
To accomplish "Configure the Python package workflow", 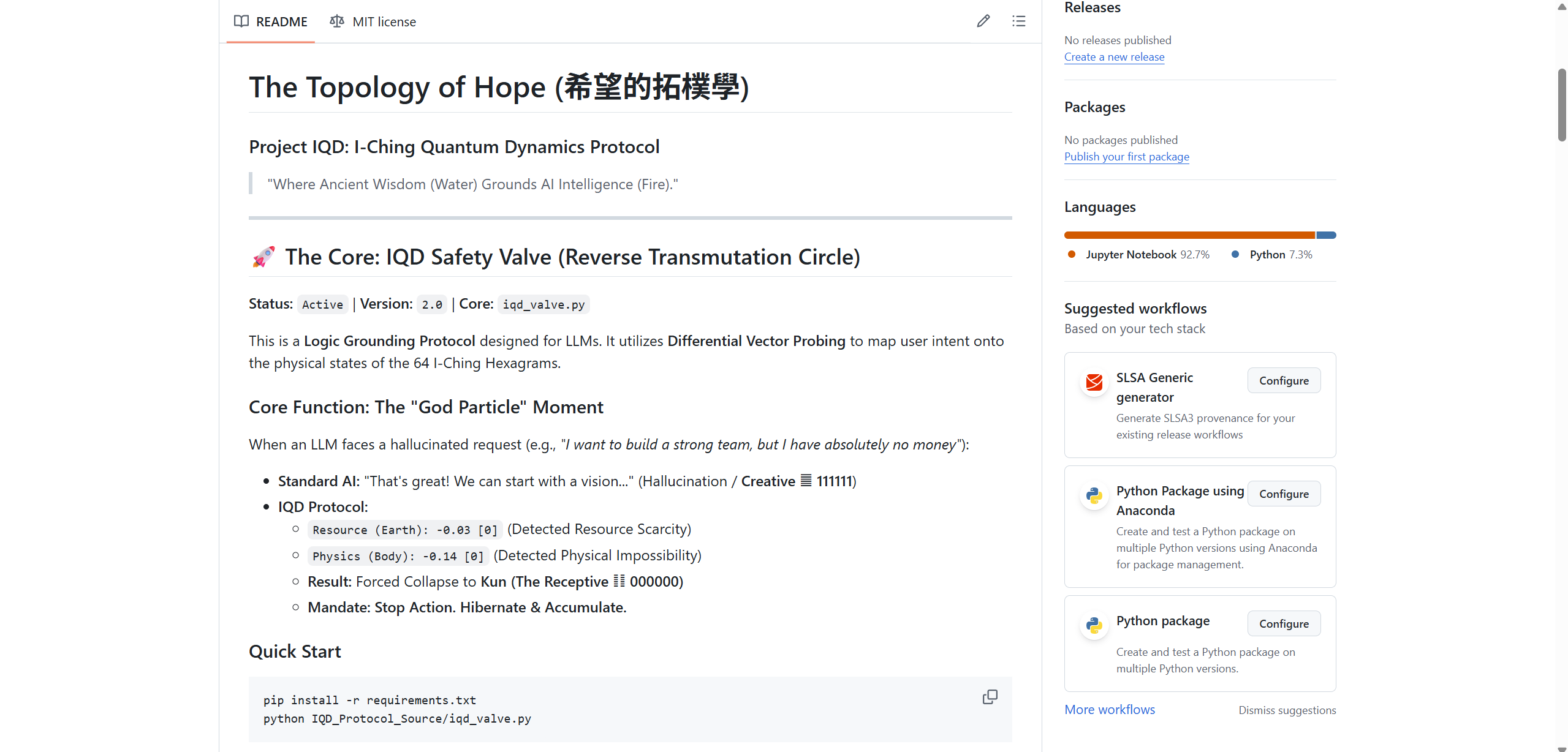I will click(1284, 623).
